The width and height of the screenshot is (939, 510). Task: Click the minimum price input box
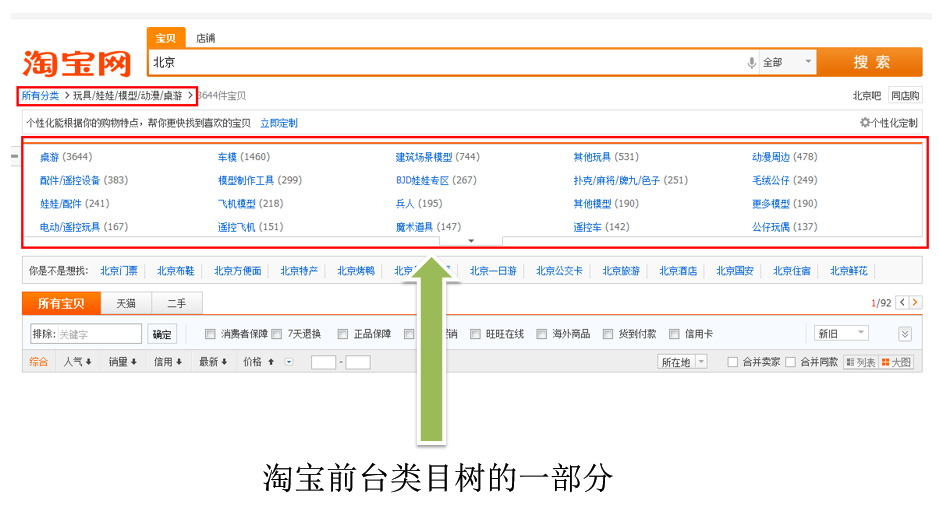[x=323, y=362]
